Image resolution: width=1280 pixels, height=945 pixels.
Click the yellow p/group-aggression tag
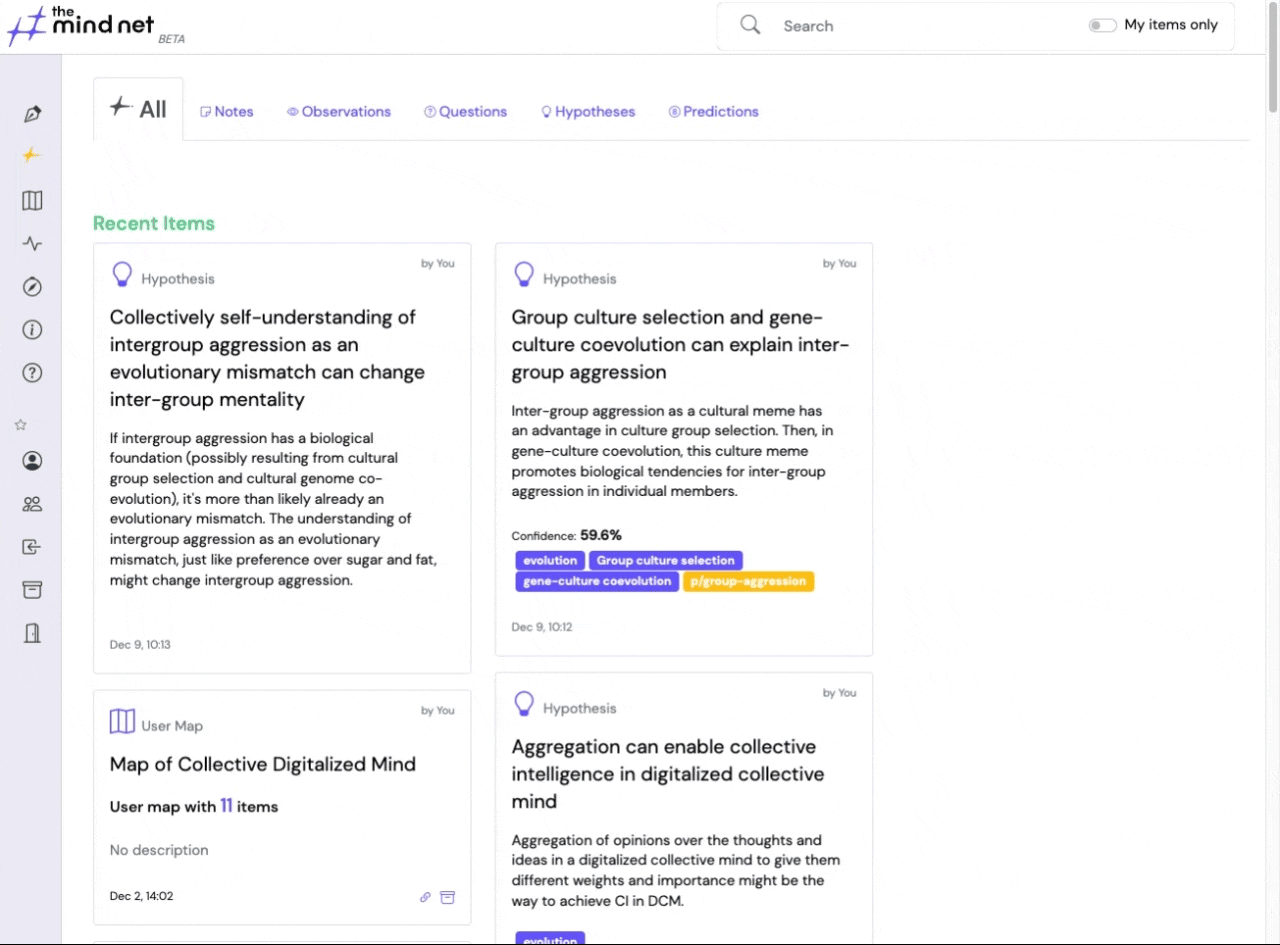(x=749, y=581)
